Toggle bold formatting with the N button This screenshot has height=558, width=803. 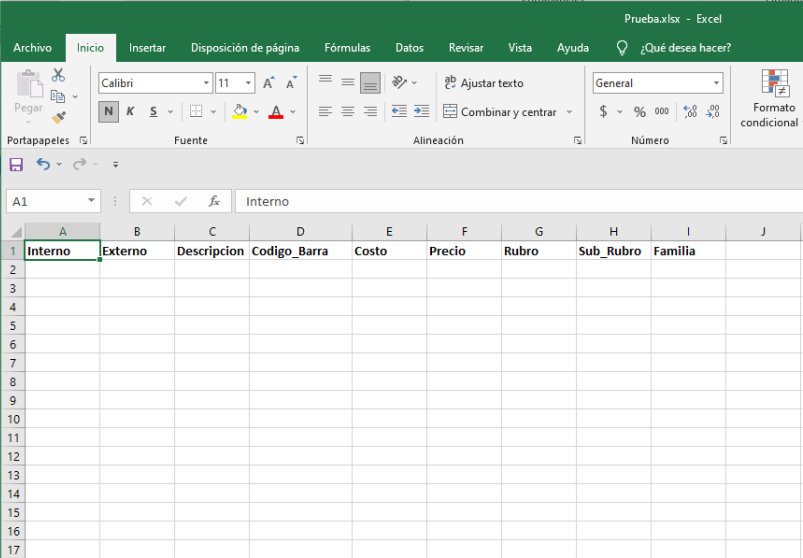(108, 112)
